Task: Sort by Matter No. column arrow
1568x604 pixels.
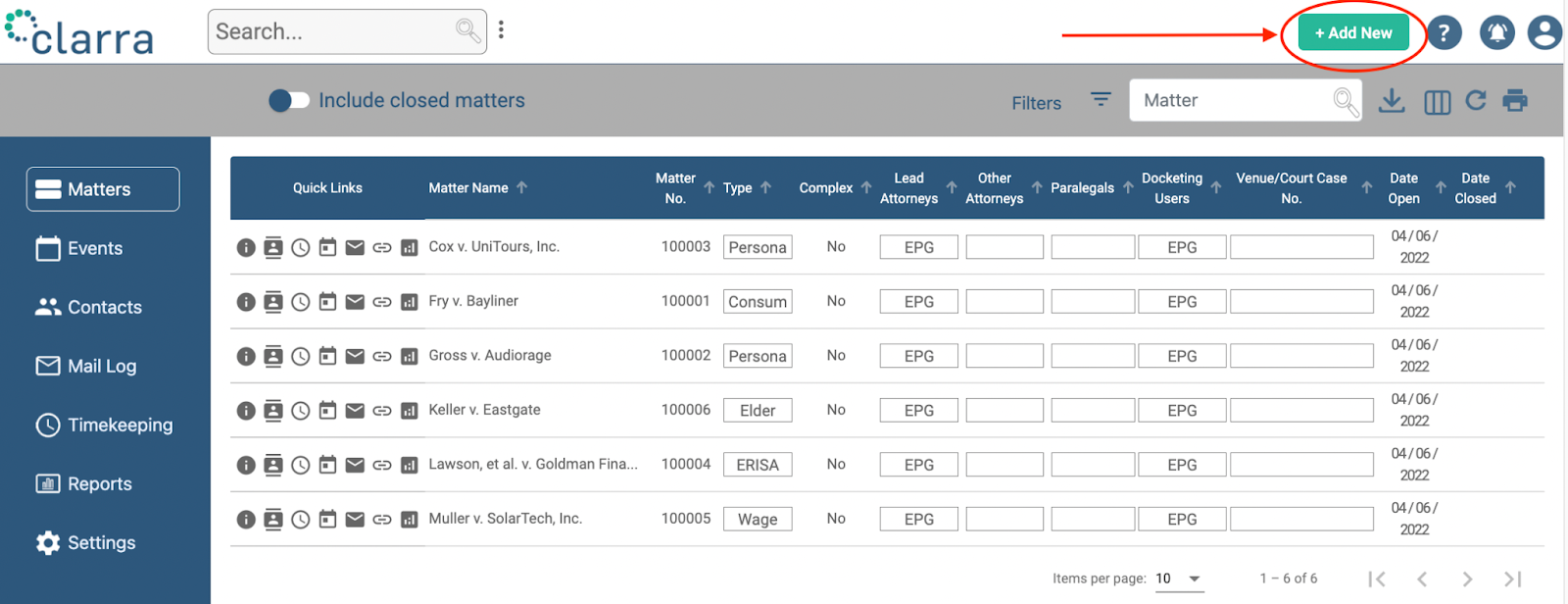Action: [x=709, y=187]
